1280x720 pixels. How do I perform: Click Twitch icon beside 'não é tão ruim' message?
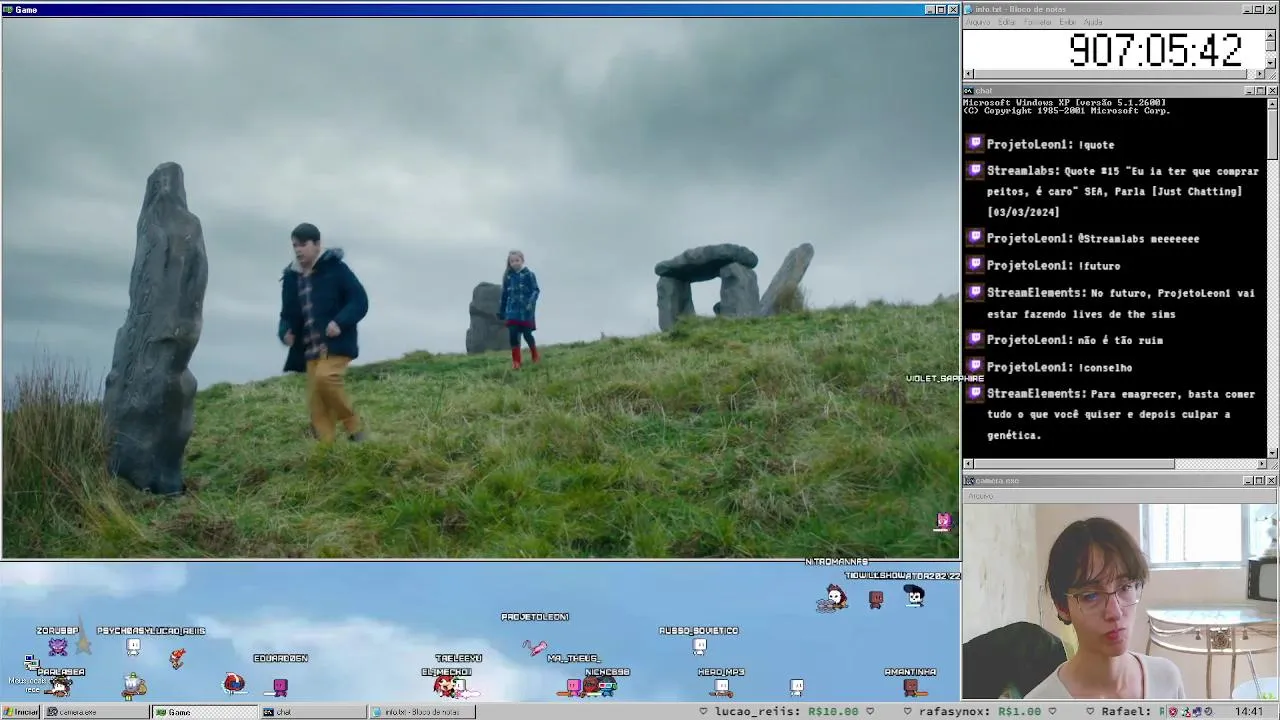point(975,340)
